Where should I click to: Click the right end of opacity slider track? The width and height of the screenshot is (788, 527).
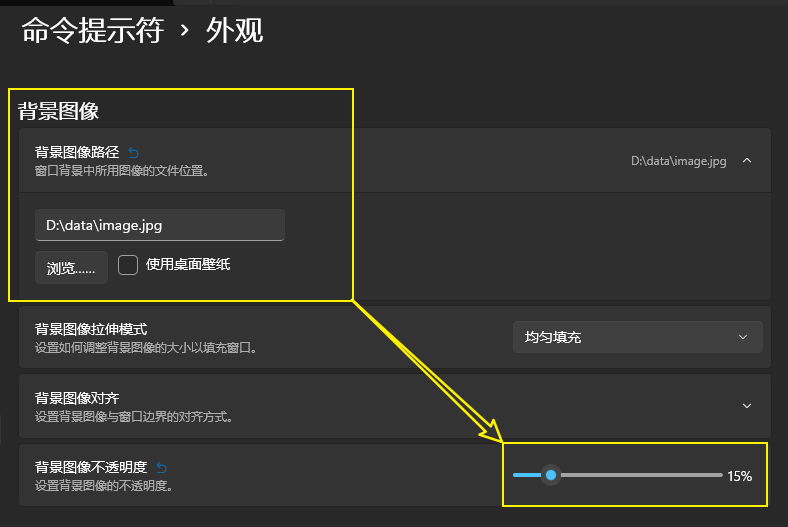[x=718, y=475]
